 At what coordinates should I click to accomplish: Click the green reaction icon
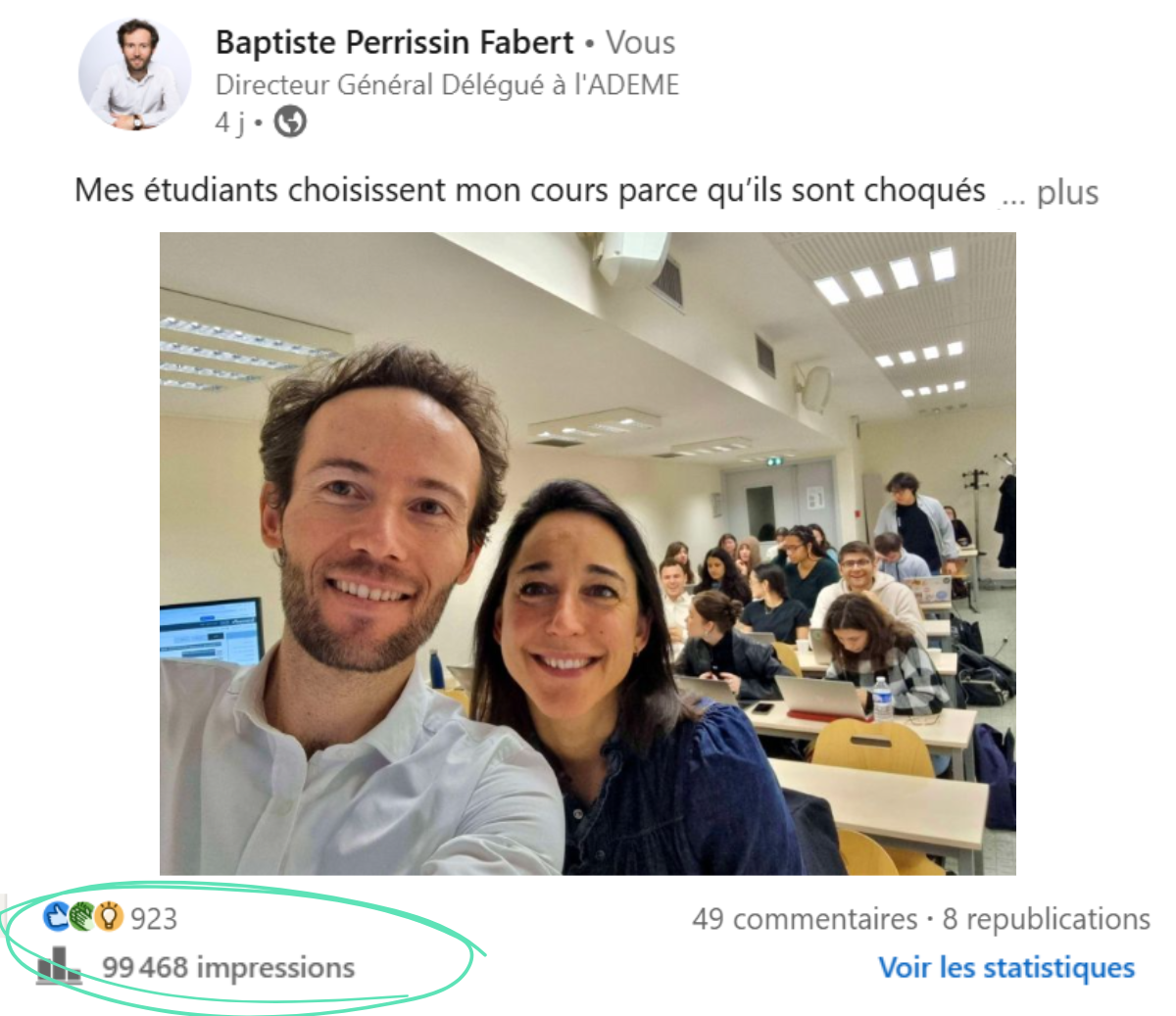(82, 917)
